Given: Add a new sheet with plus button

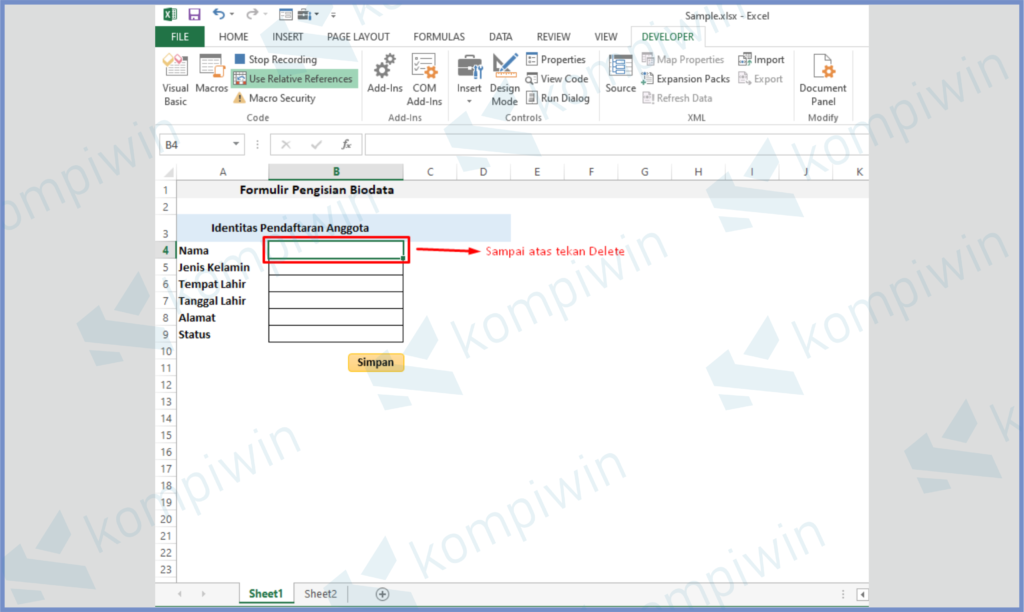Looking at the screenshot, I should [x=382, y=594].
